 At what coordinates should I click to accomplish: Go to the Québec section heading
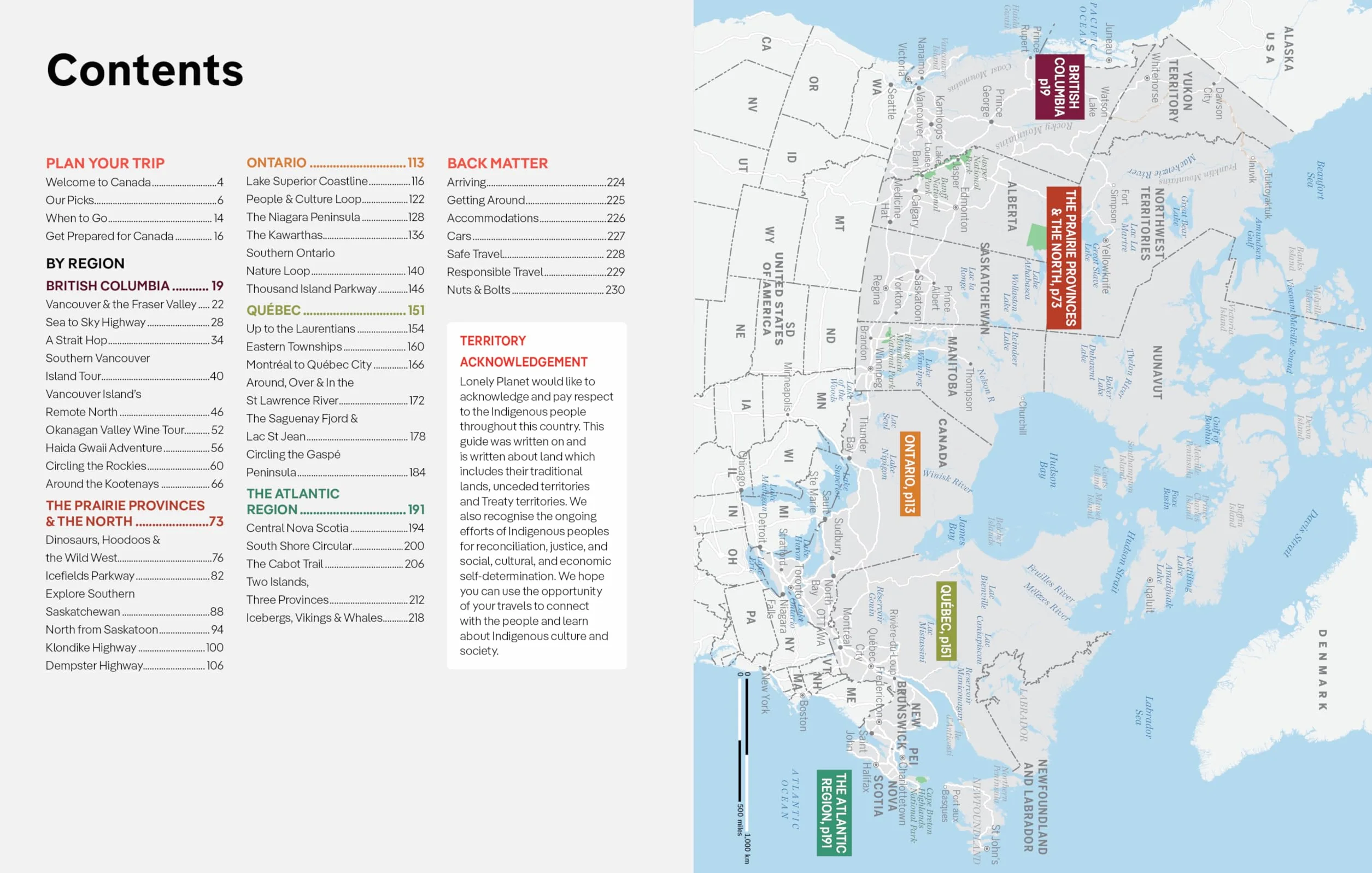click(x=335, y=310)
